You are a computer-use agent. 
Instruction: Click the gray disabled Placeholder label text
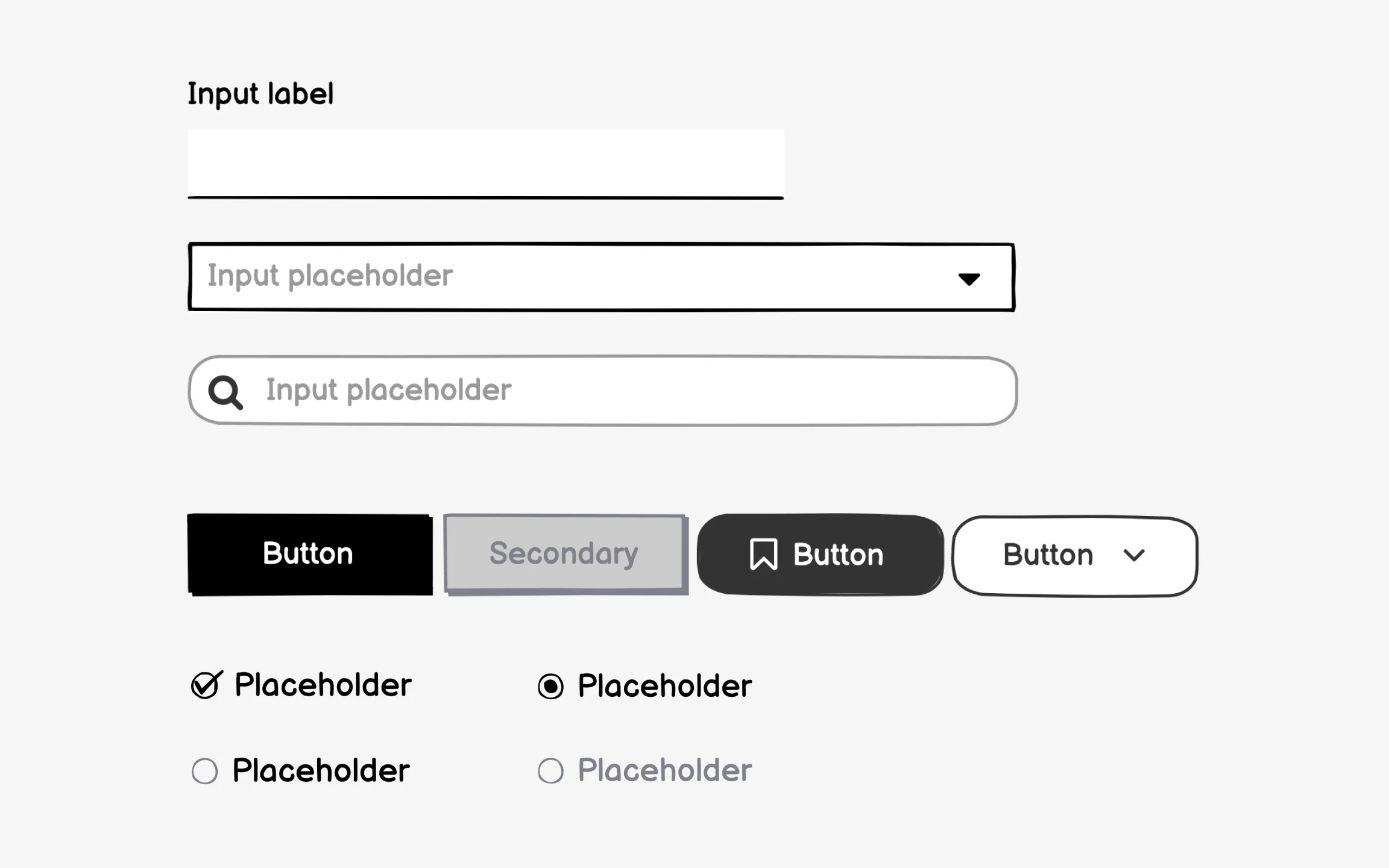click(x=664, y=771)
